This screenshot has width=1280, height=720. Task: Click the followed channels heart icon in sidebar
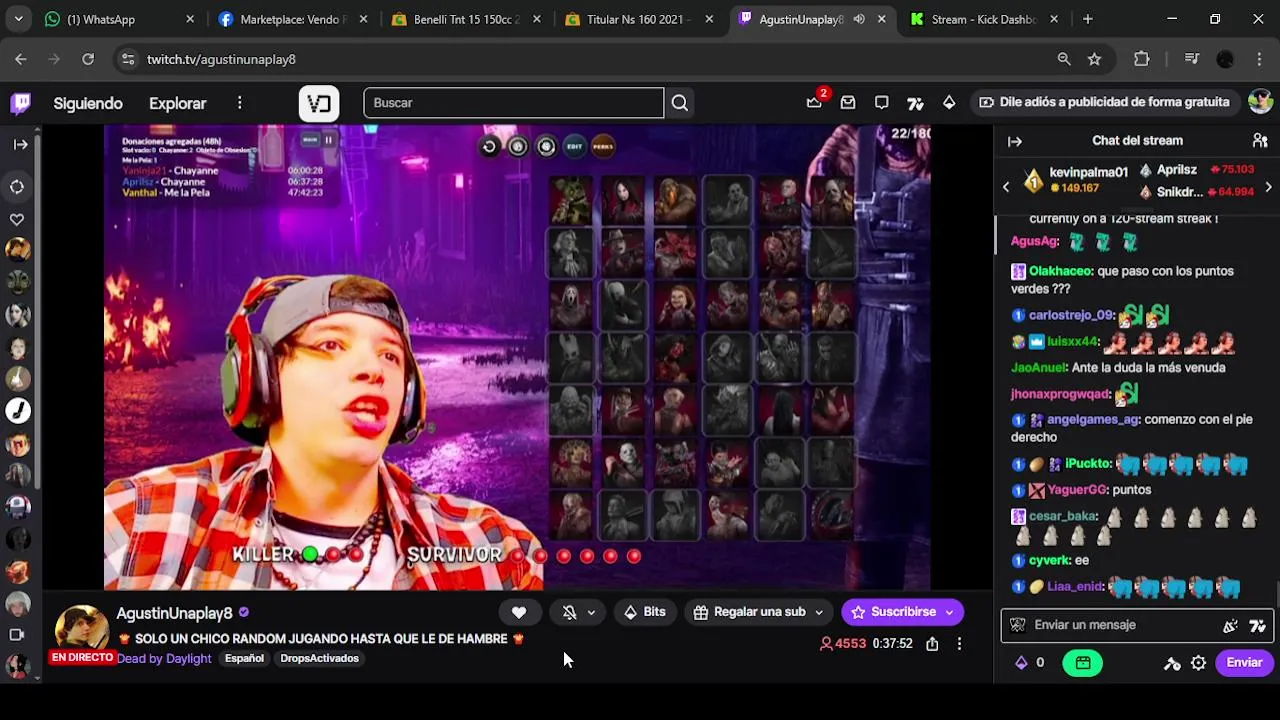[x=18, y=219]
